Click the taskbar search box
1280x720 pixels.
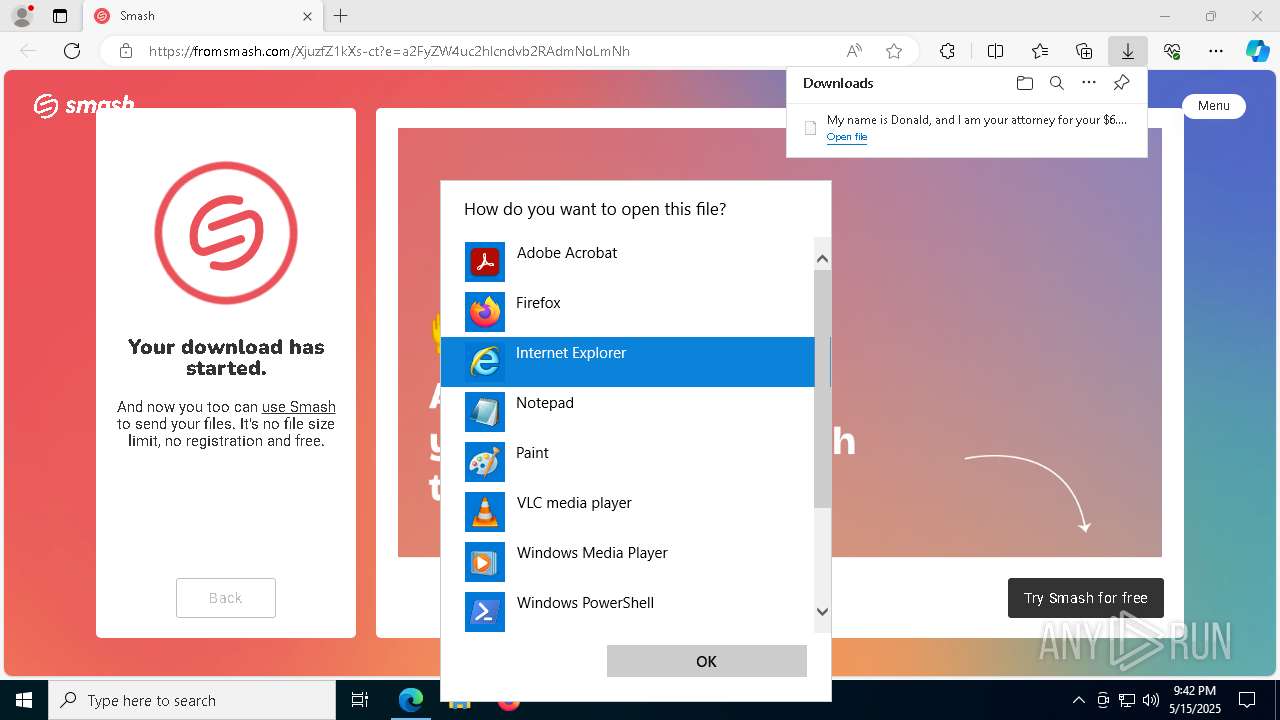(x=192, y=700)
